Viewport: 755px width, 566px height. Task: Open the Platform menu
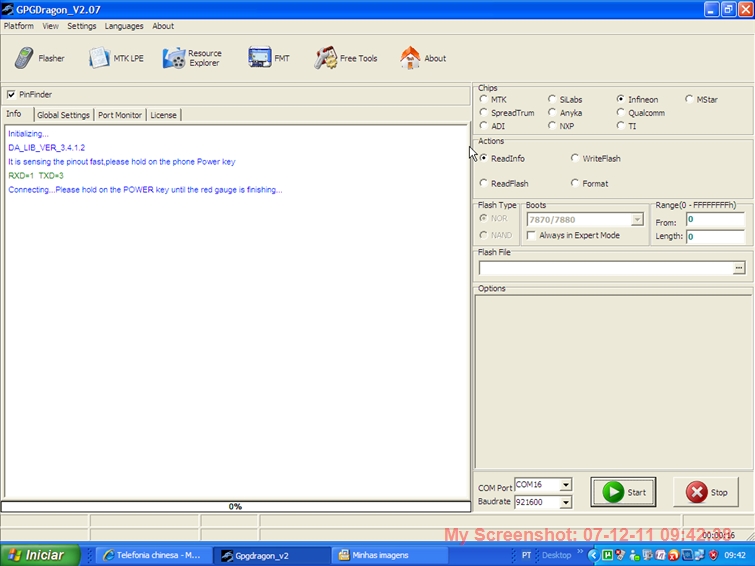tap(19, 26)
